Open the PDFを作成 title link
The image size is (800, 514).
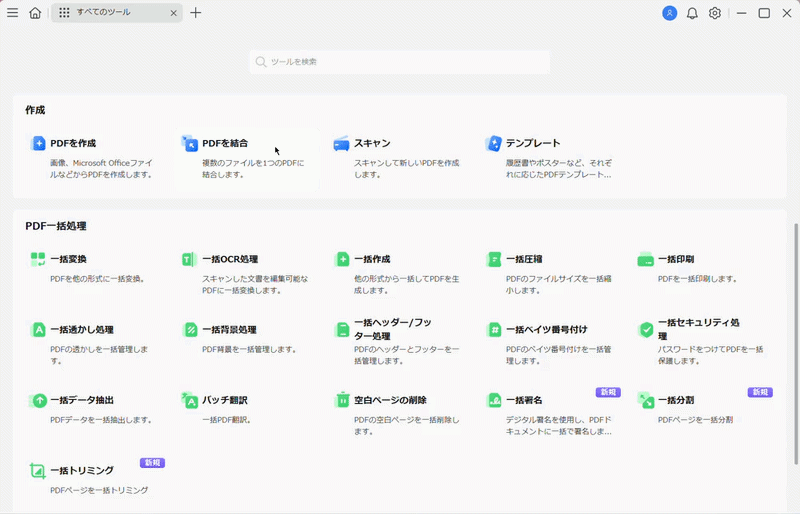pyautogui.click(x=73, y=143)
